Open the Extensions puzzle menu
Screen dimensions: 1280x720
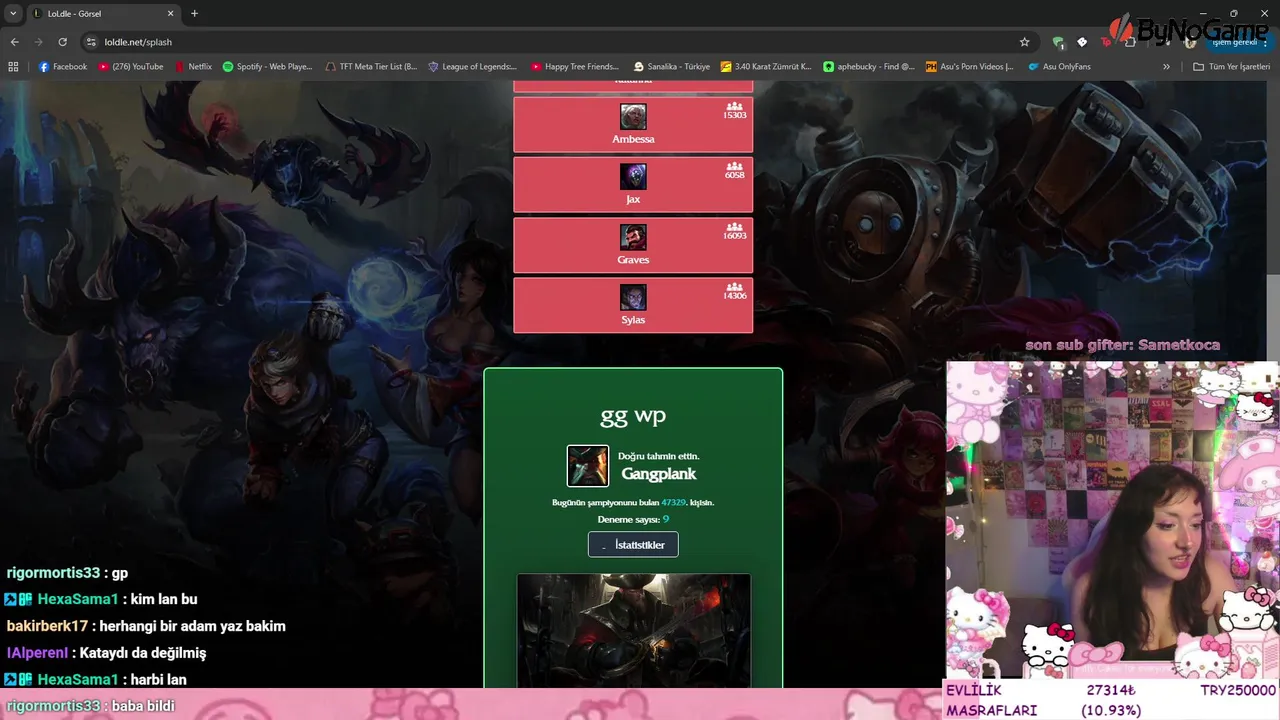click(1130, 42)
